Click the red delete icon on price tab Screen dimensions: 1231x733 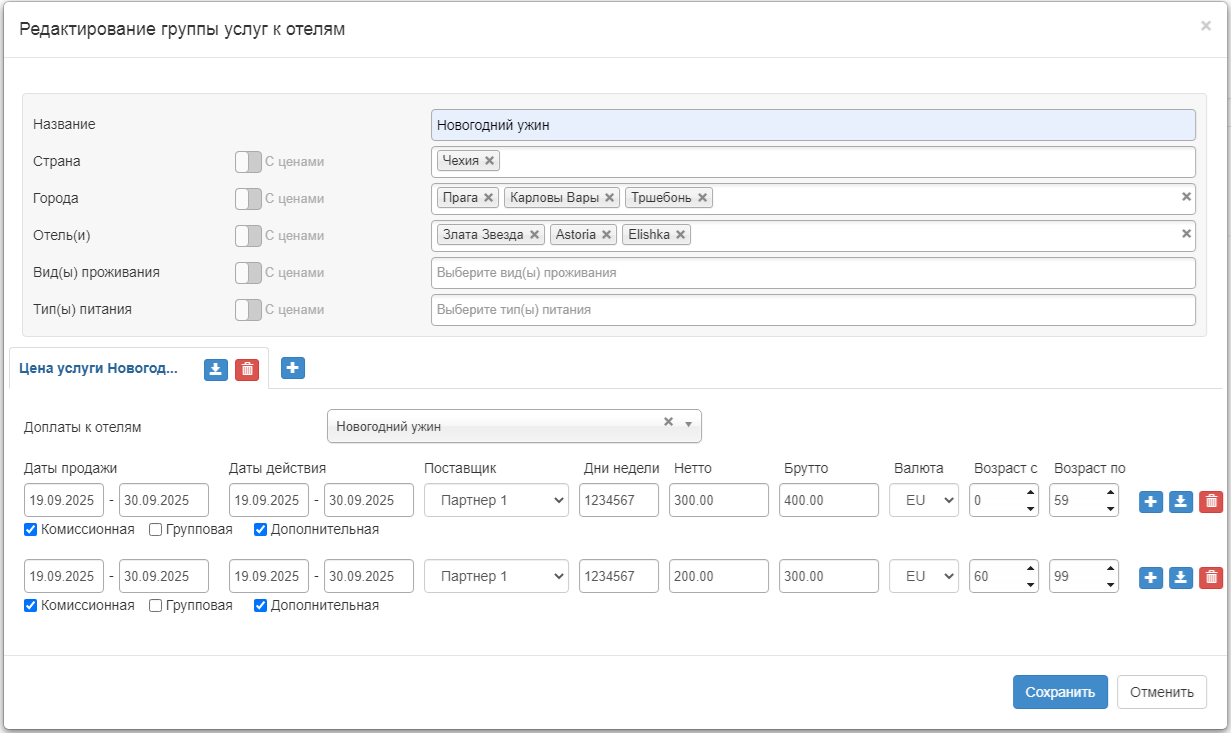(x=247, y=369)
